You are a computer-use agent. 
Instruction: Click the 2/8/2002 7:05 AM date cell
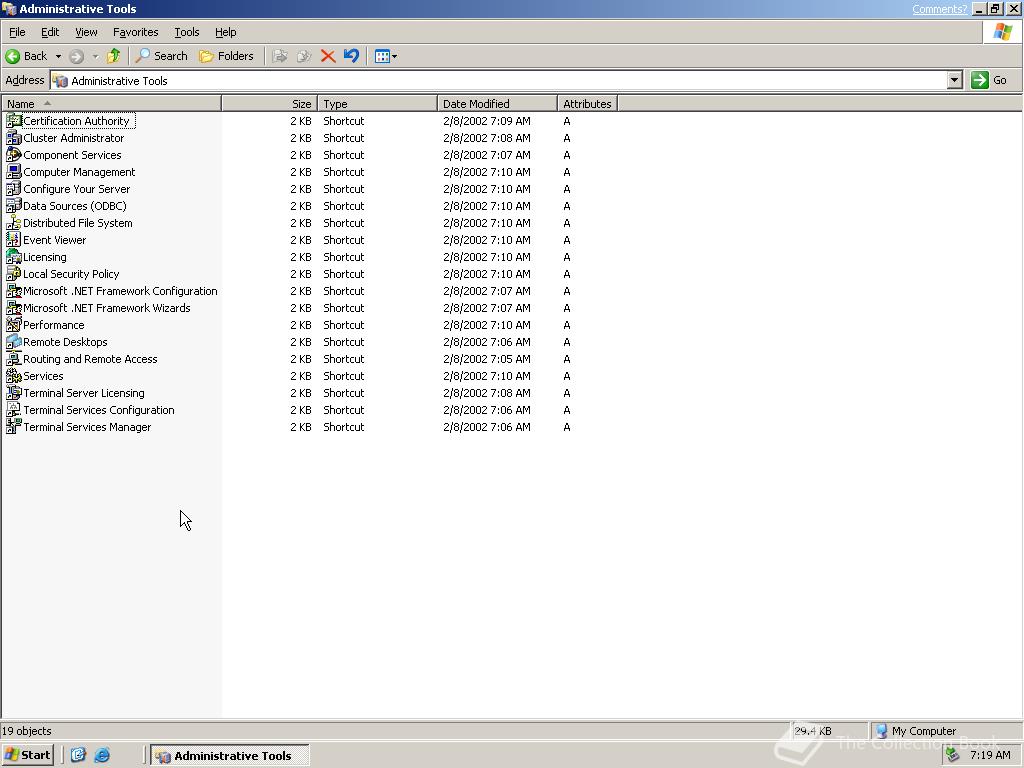click(487, 359)
